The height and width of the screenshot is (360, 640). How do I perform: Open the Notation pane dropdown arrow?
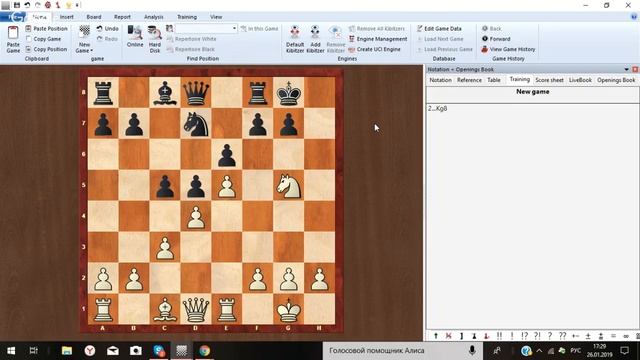627,69
